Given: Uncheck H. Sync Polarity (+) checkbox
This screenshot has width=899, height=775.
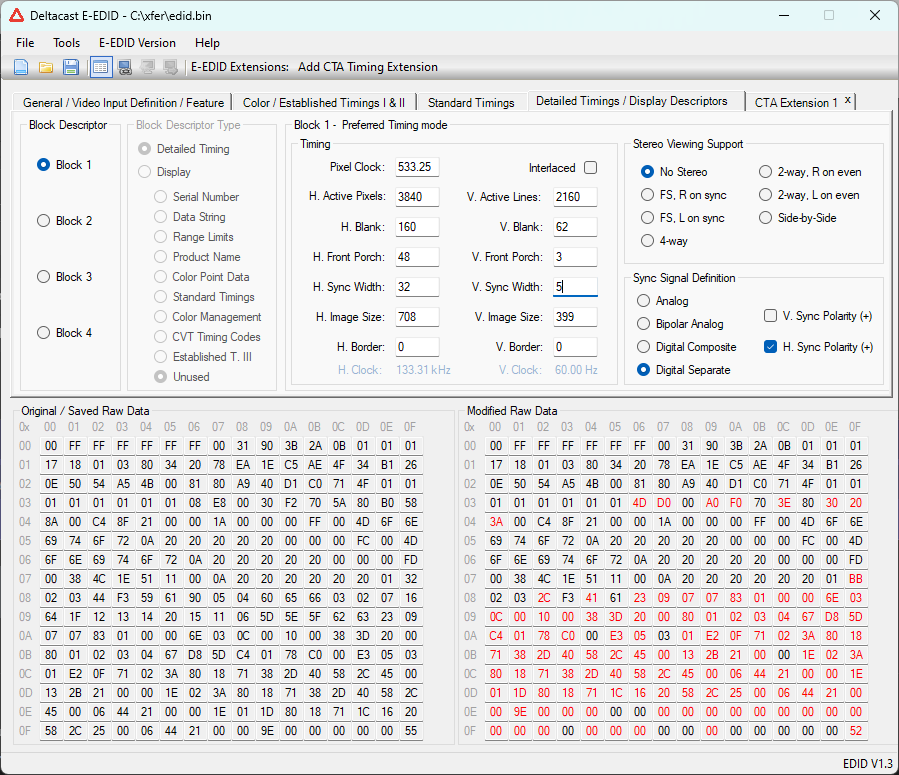Looking at the screenshot, I should [770, 347].
